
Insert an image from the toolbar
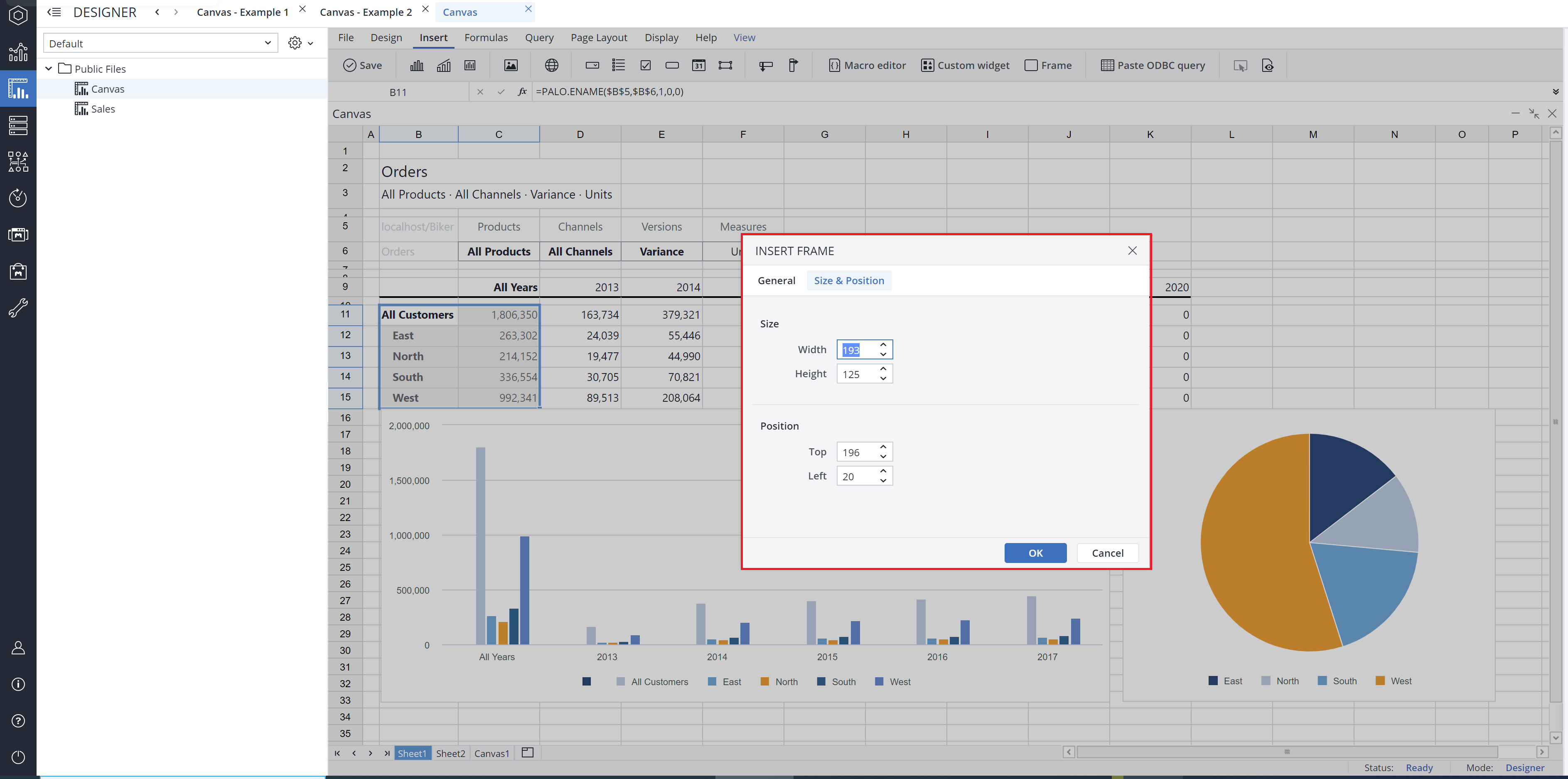(511, 65)
